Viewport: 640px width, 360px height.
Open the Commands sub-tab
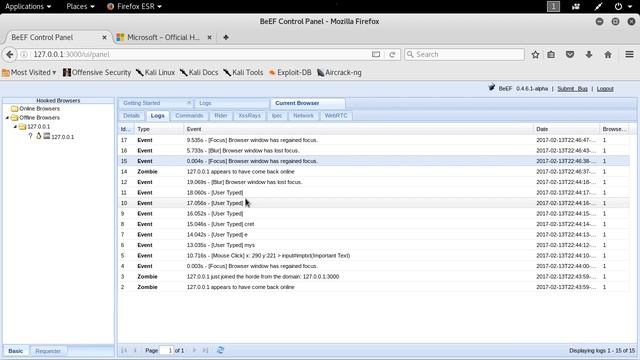click(x=189, y=116)
